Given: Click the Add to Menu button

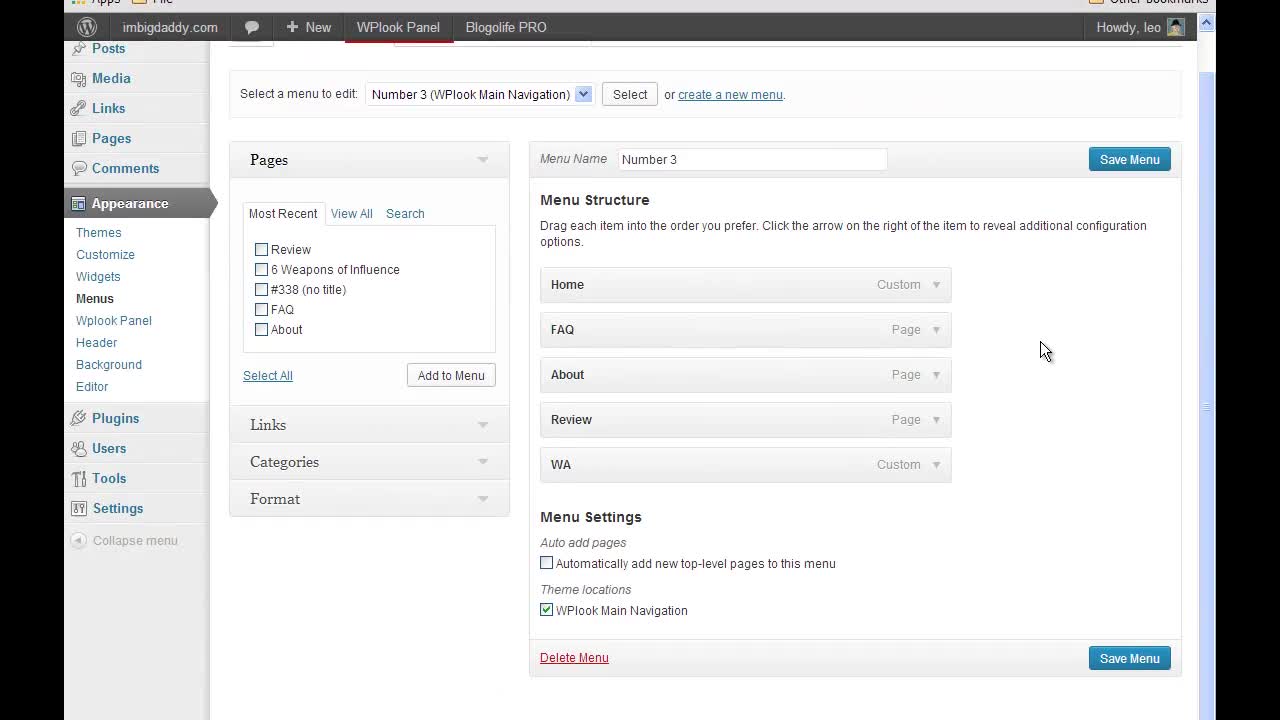Looking at the screenshot, I should click(450, 375).
